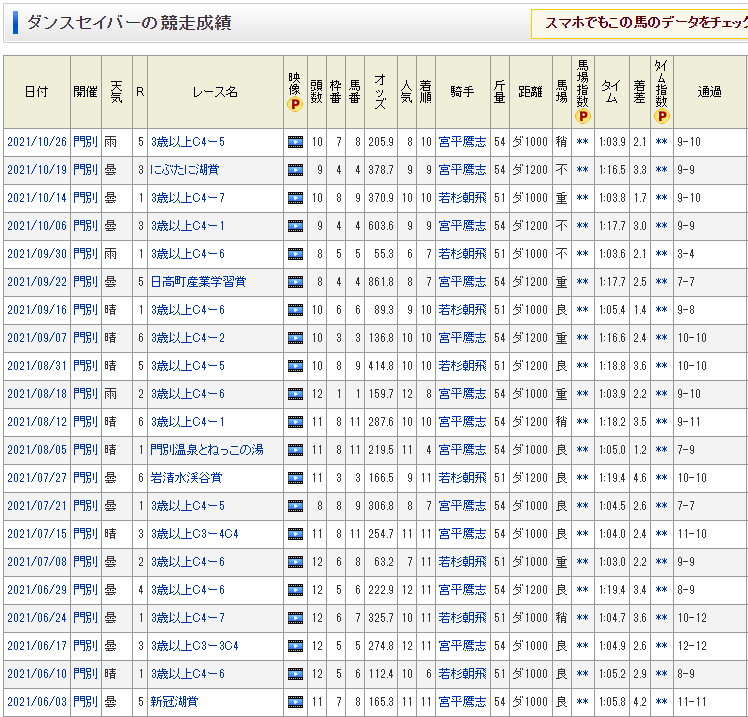Open the 2021/06/10 date link

point(36,674)
